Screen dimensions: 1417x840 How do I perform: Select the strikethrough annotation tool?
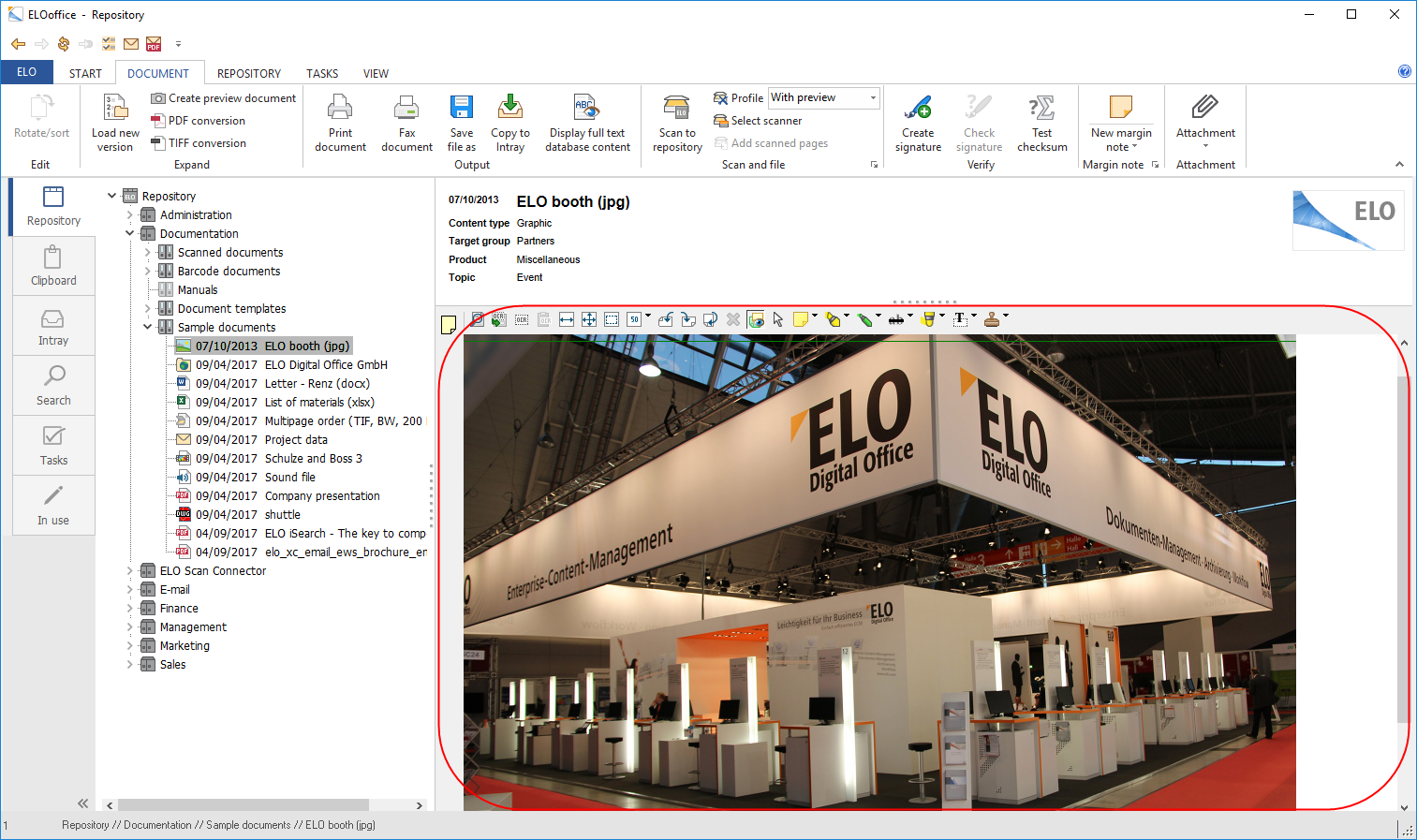896,319
